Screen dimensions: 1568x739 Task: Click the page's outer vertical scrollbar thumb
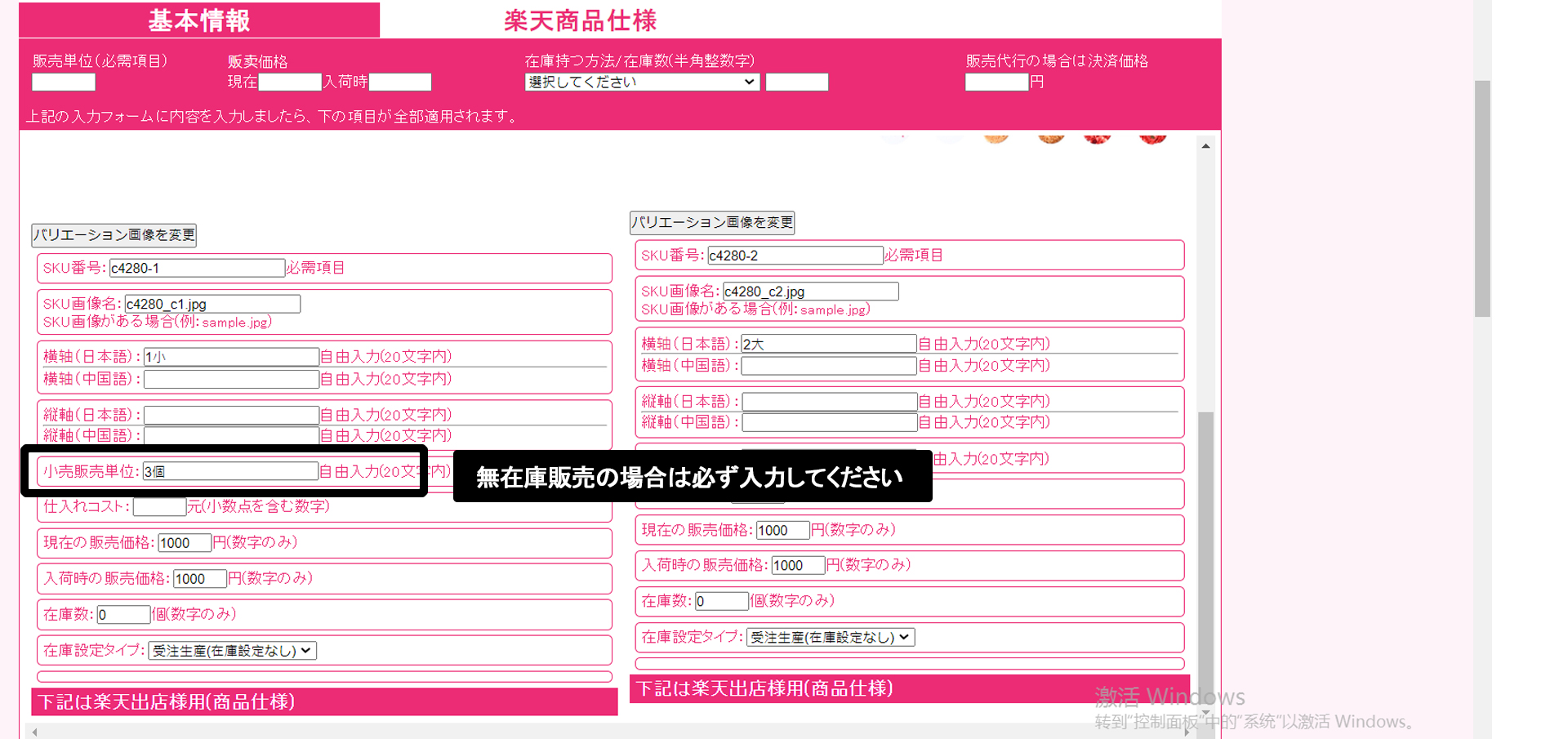[1482, 198]
